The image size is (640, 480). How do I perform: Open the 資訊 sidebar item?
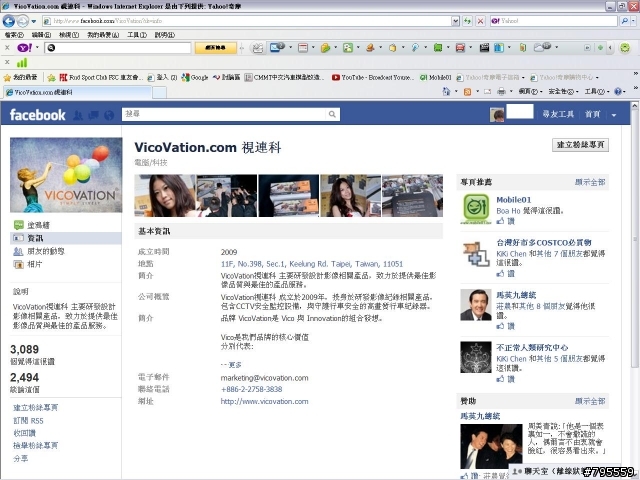(65, 238)
